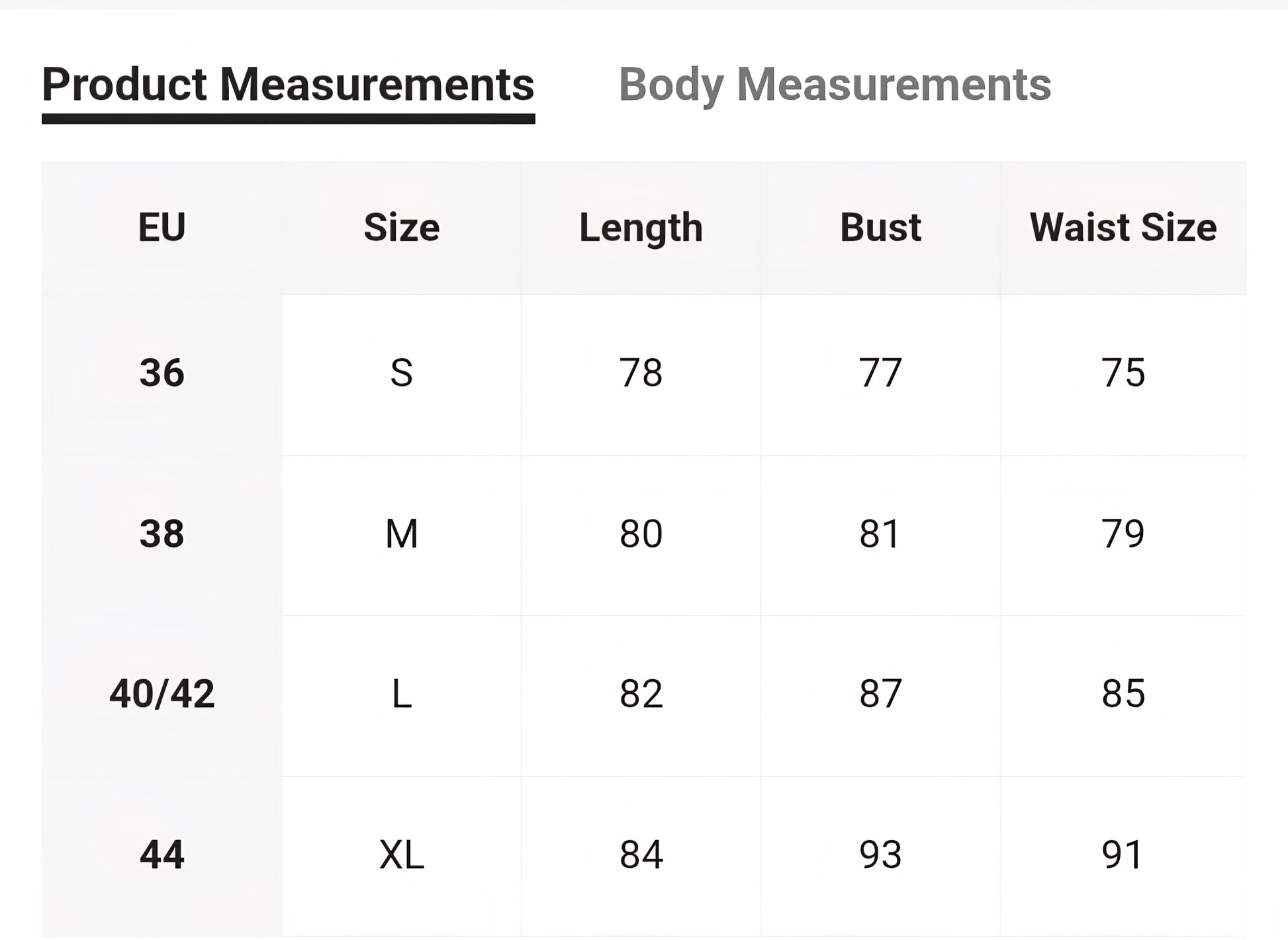Select the EU 44 row label
Screen dimensions: 1288x940
click(x=161, y=855)
